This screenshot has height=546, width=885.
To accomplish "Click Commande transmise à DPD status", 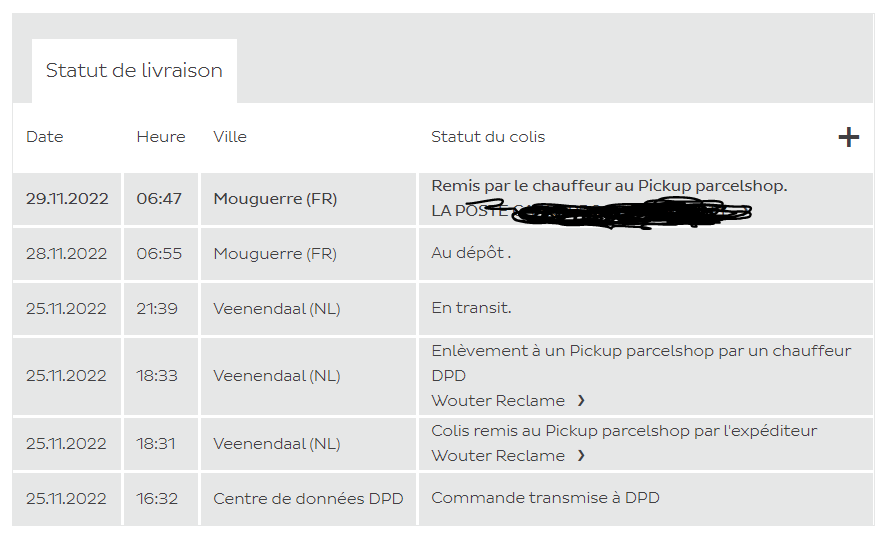I will [x=545, y=498].
